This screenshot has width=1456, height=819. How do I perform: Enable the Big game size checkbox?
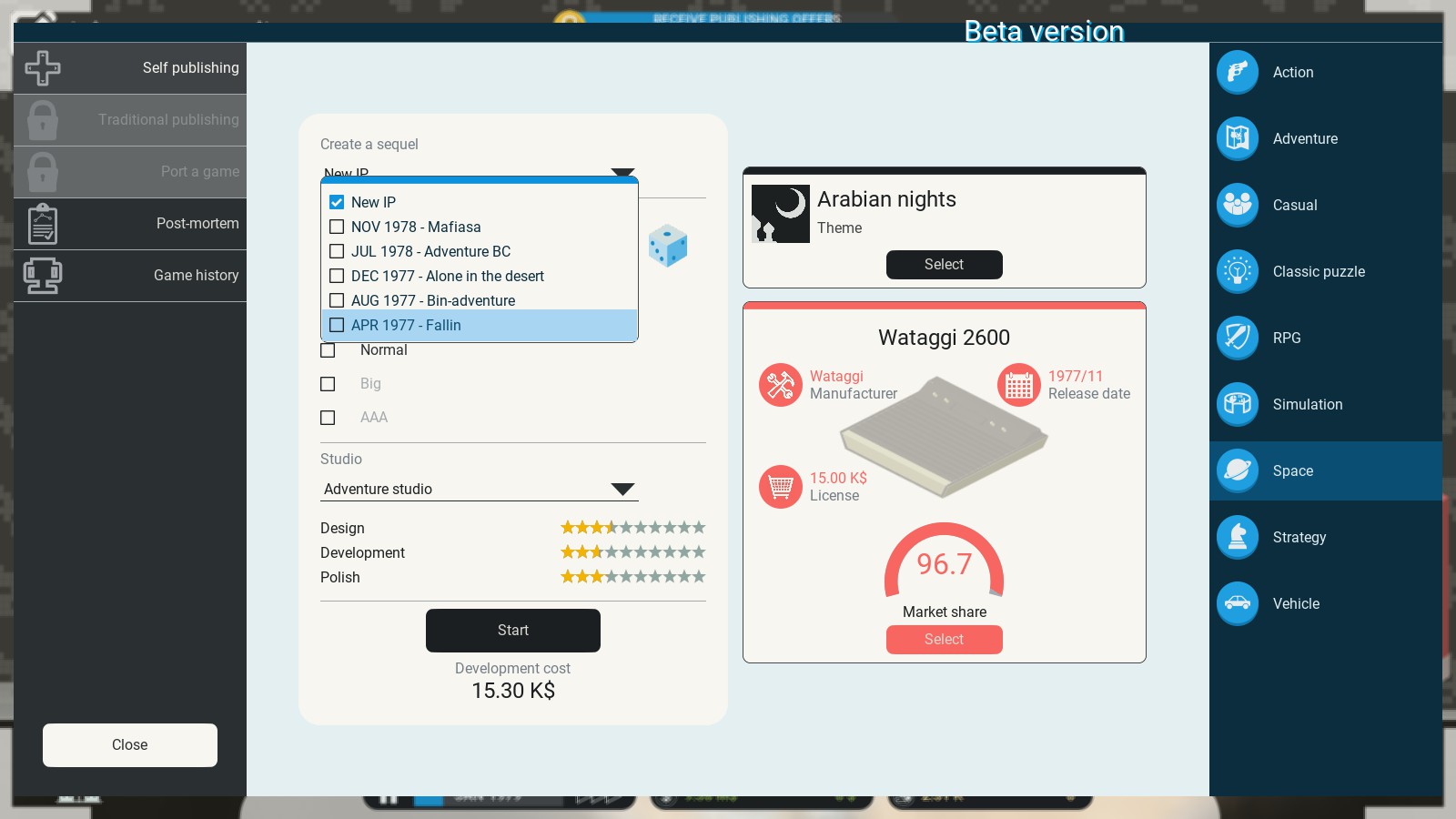tap(328, 384)
